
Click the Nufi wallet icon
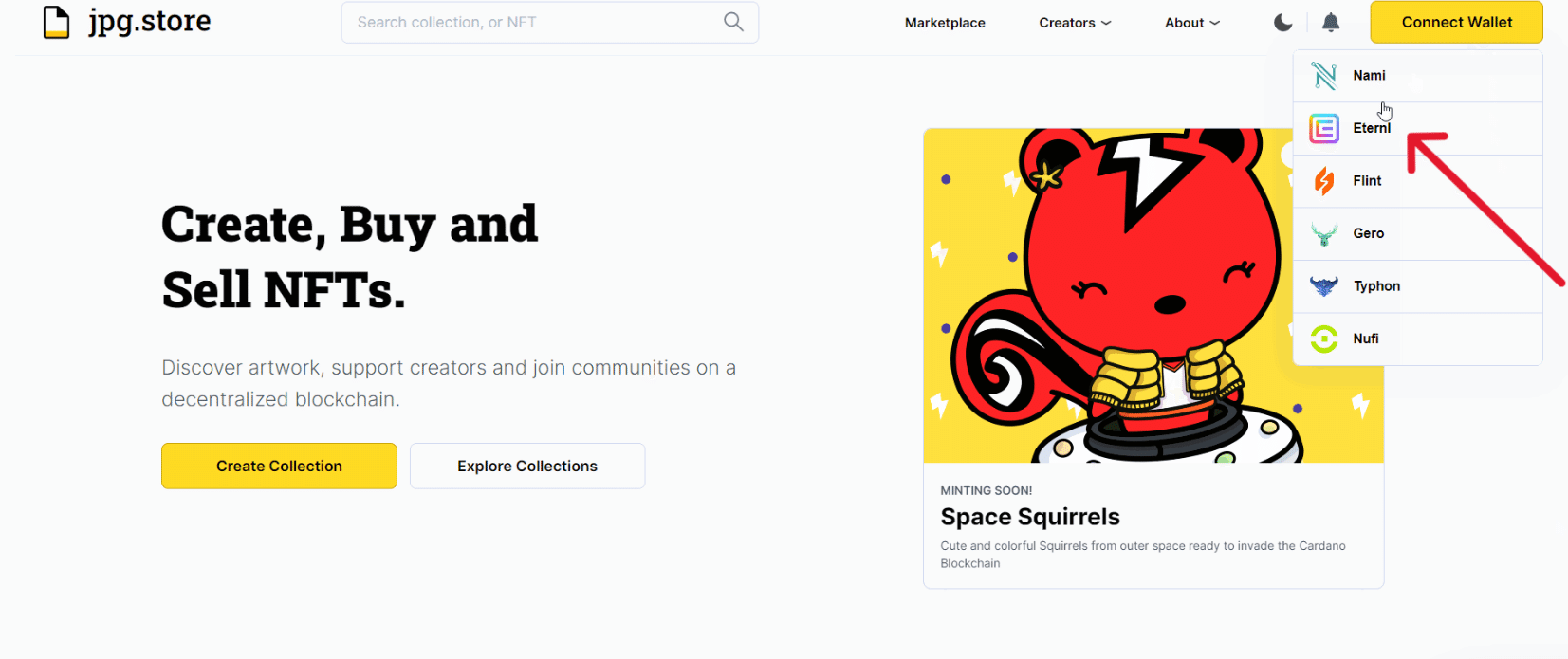click(1324, 339)
